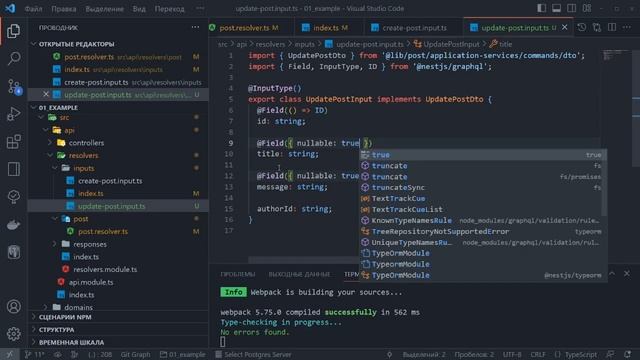This screenshot has width=640, height=360.
Task: Switch to the Выходные данные panel tab
Action: [x=299, y=274]
